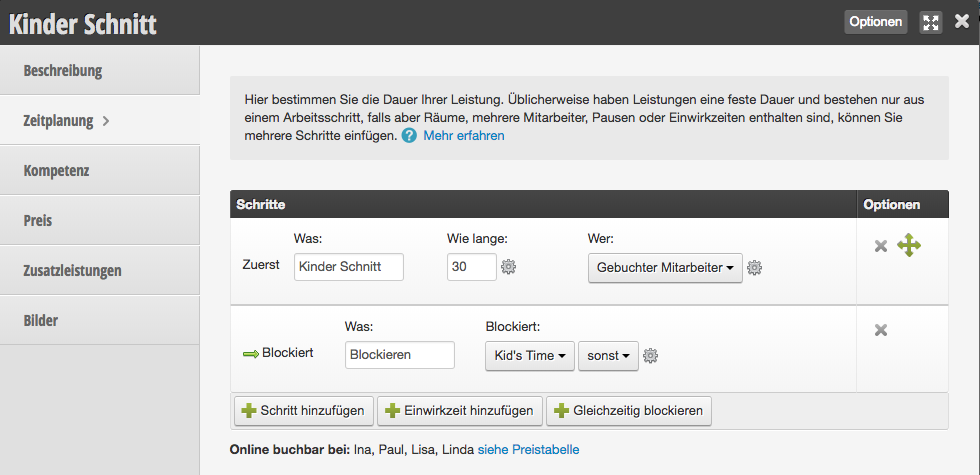Remove the Blockiert row with X icon
Screen dimensions: 980x475
[881, 330]
